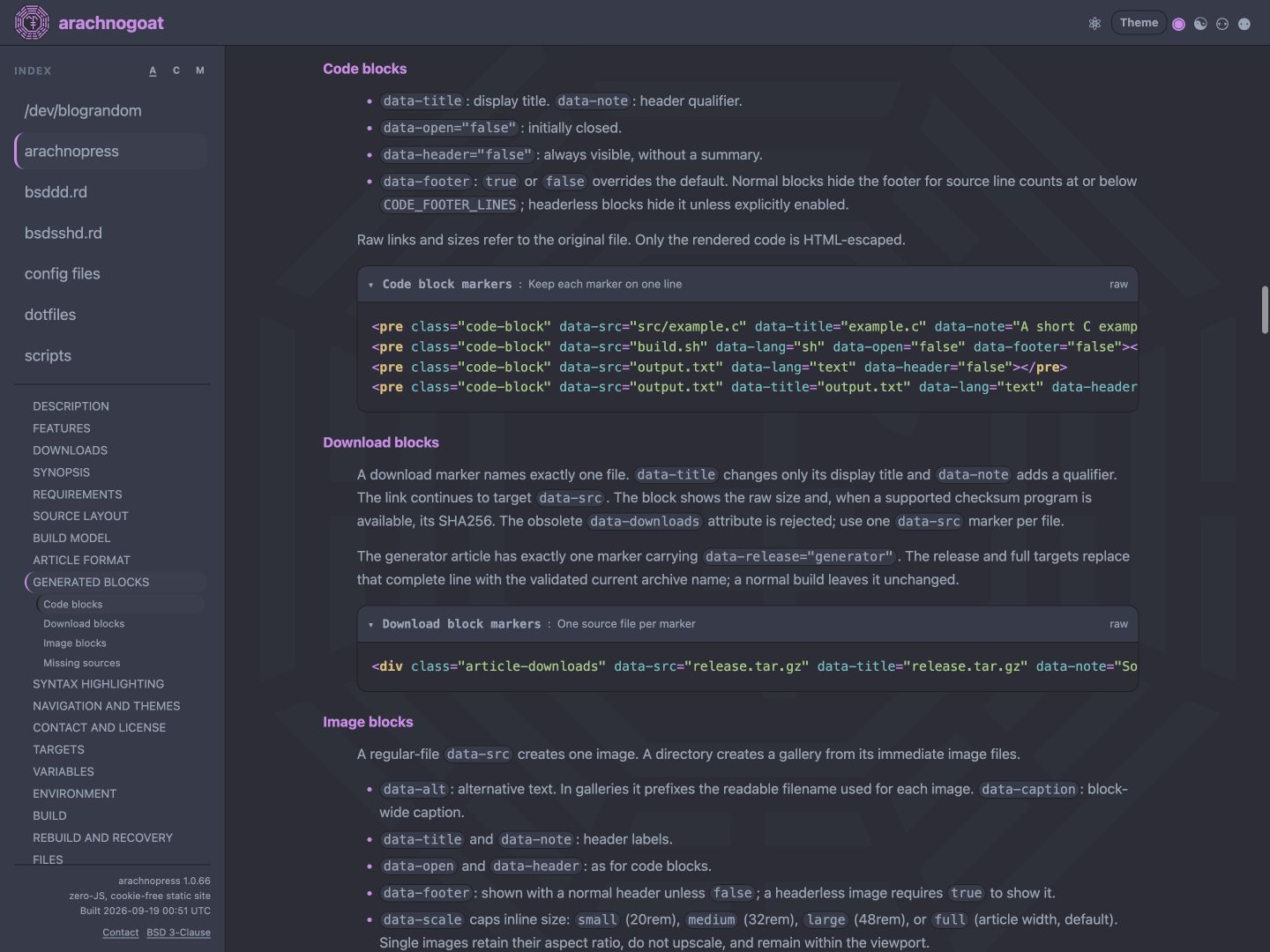Jump to CONTACT AND LICENSE section
This screenshot has height=952, width=1270.
[99, 727]
